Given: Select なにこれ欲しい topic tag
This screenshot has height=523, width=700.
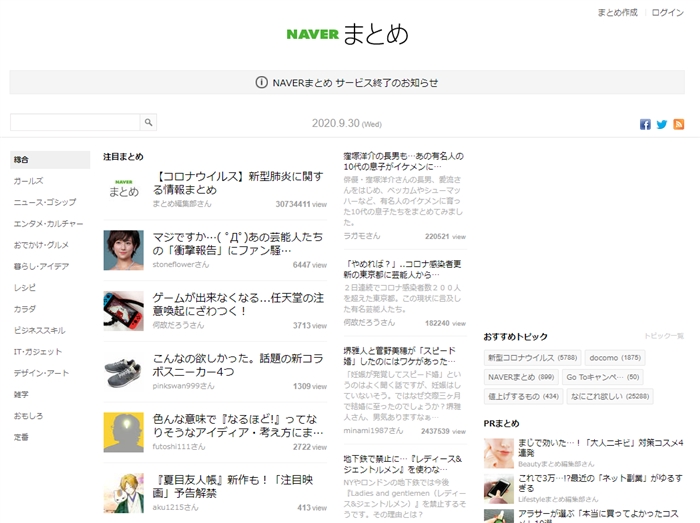Looking at the screenshot, I should [610, 396].
